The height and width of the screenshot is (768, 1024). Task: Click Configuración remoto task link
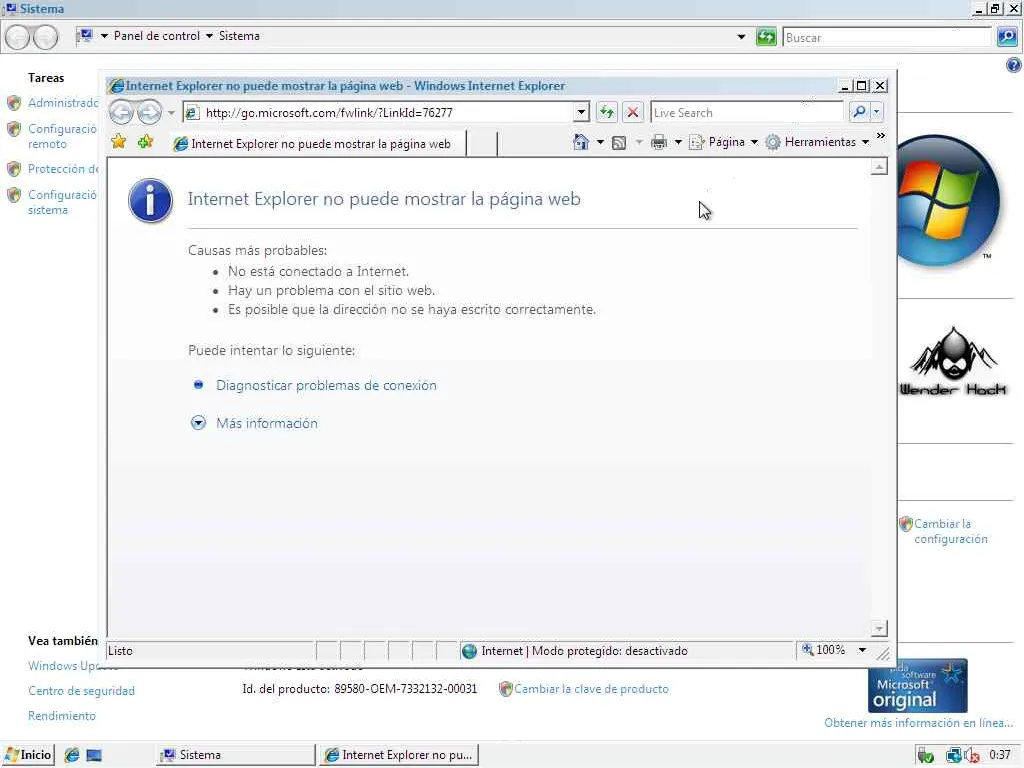pyautogui.click(x=61, y=136)
